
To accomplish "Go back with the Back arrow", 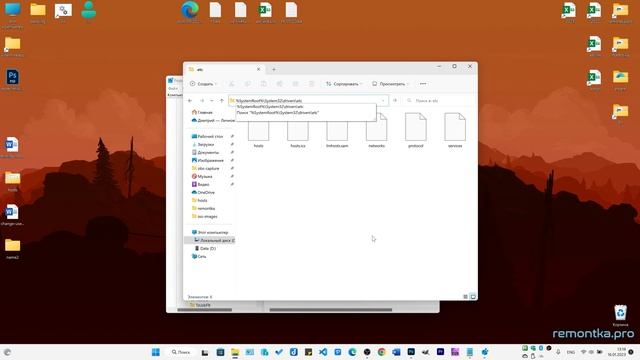I will tap(190, 100).
